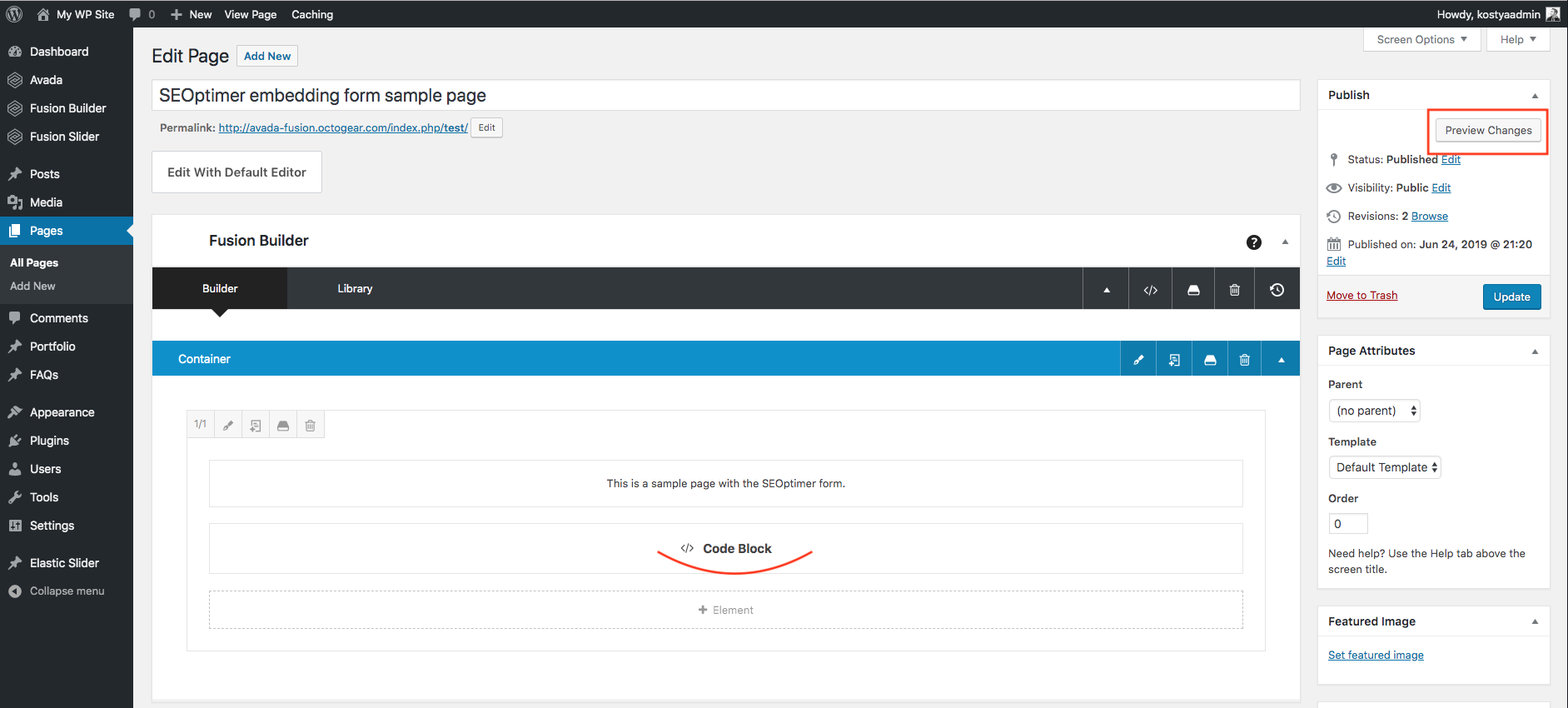This screenshot has height=708, width=1568.
Task: Click the column trash icon beside 1/1
Action: [x=310, y=425]
